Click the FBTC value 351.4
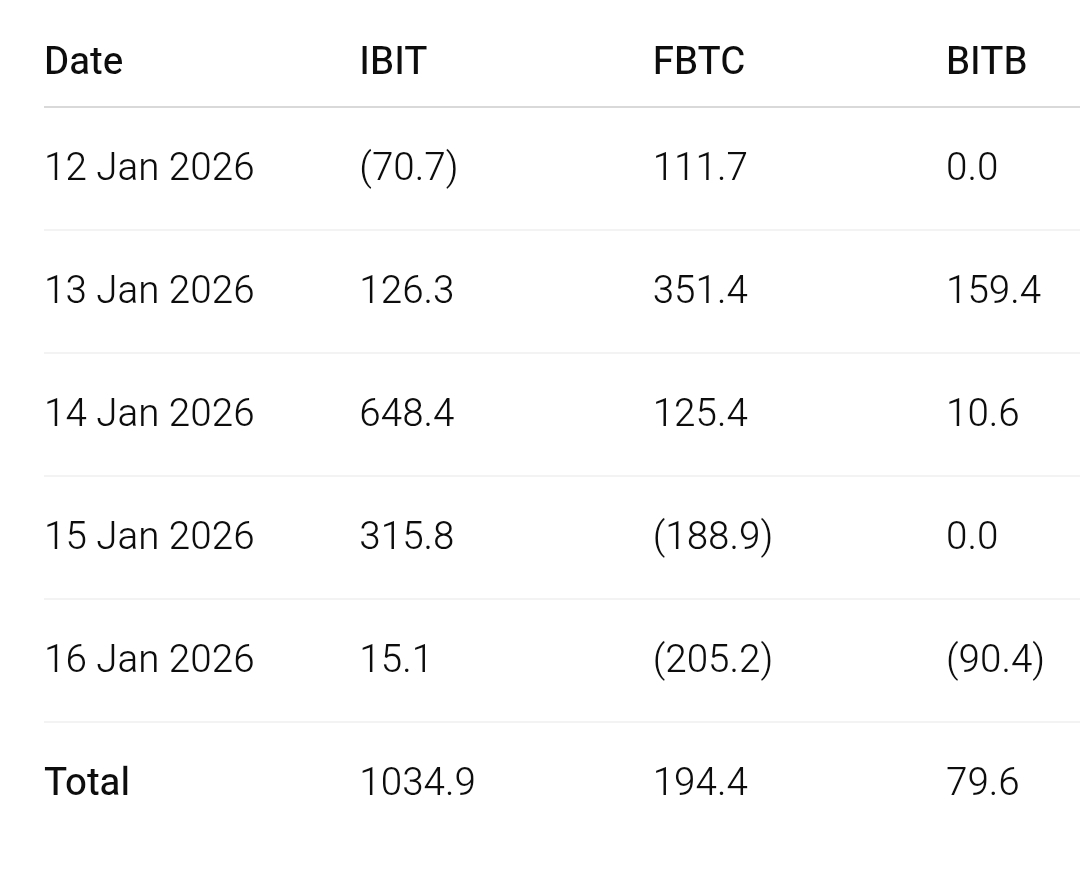The width and height of the screenshot is (1080, 874). (700, 290)
